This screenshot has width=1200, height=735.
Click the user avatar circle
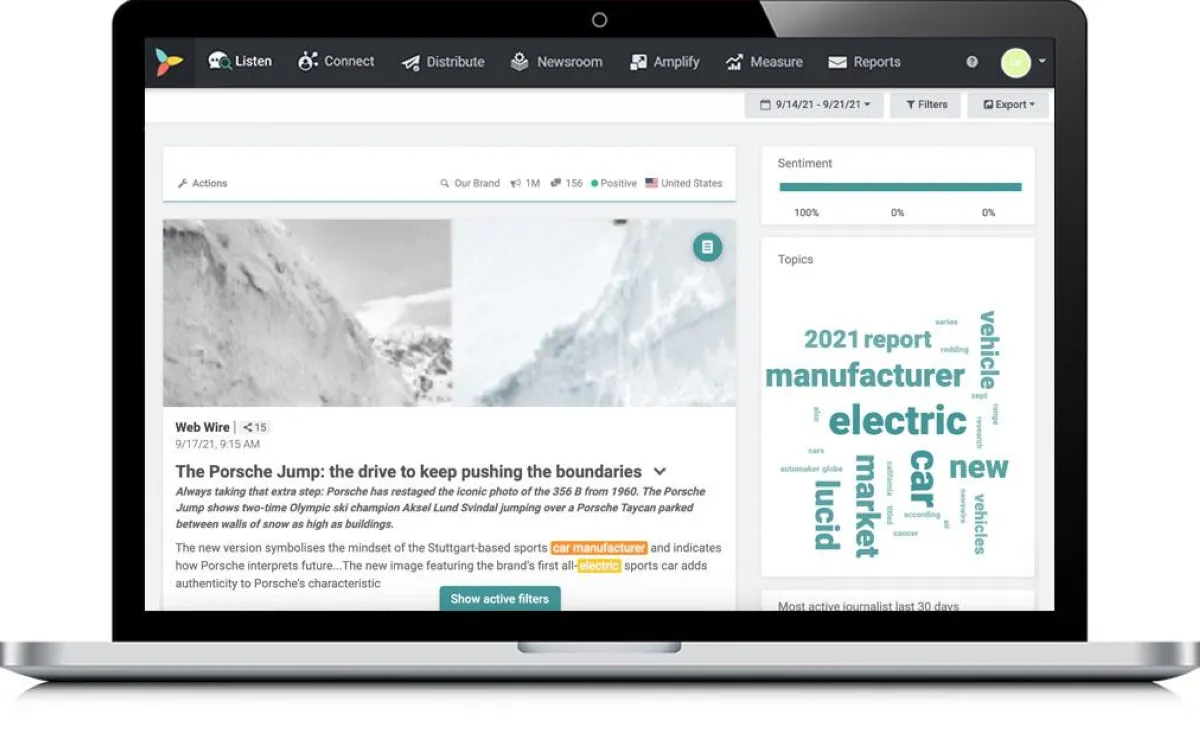click(x=1015, y=62)
